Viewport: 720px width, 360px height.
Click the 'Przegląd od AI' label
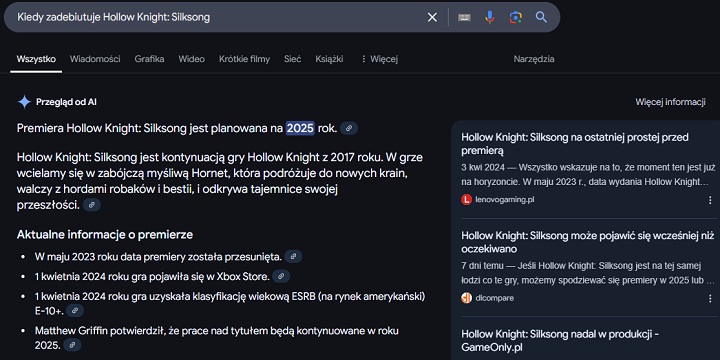click(x=66, y=102)
